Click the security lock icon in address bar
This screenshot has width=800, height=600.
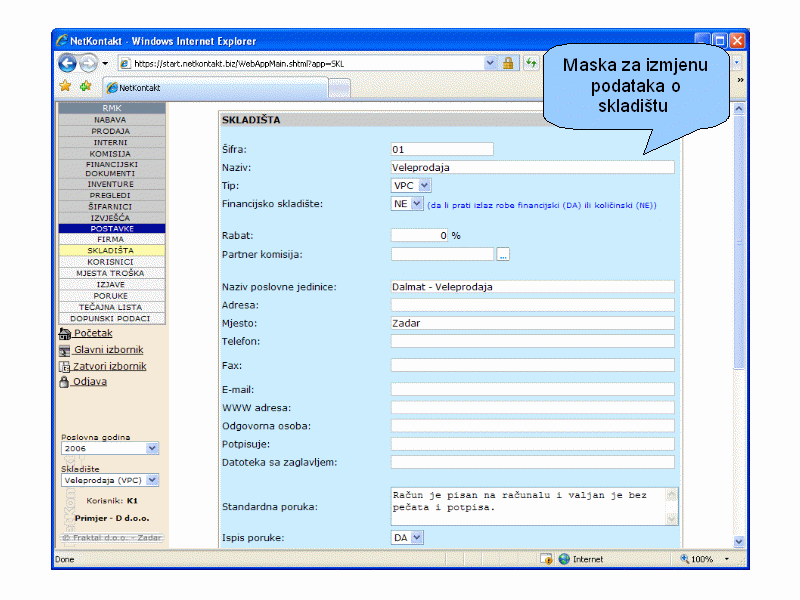pos(508,63)
